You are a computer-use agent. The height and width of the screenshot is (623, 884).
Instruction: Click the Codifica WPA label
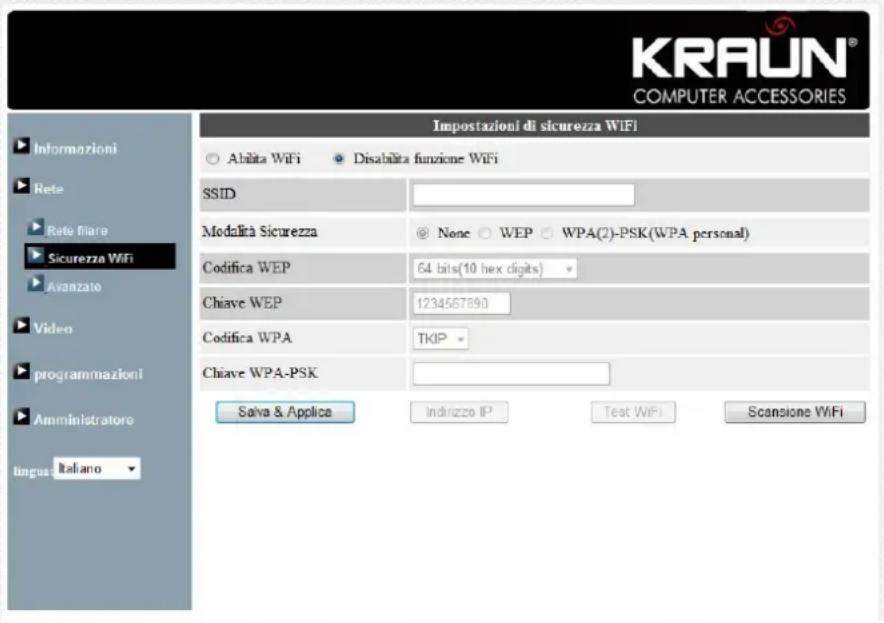tap(247, 338)
